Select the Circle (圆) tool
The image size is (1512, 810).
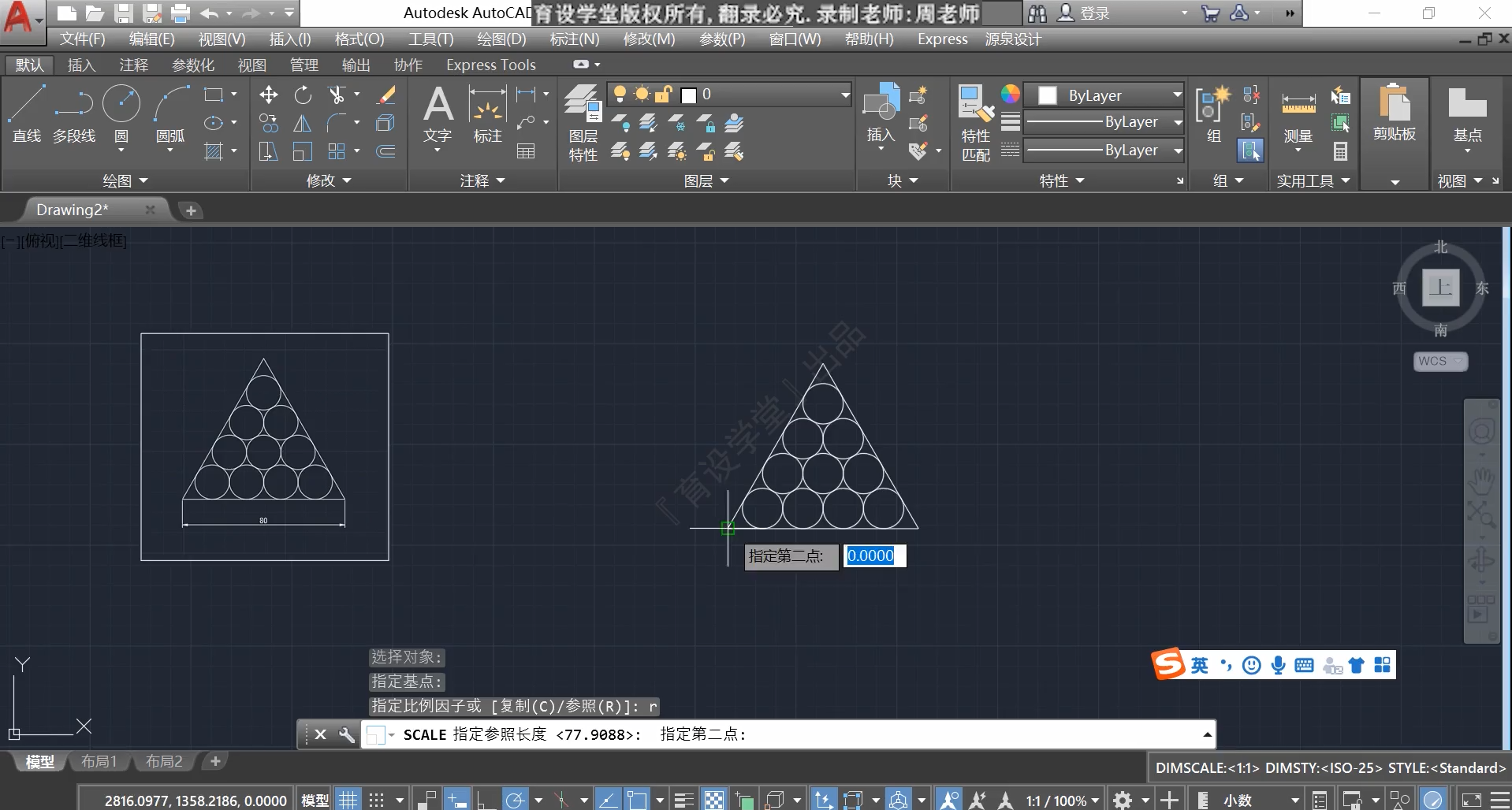click(121, 114)
